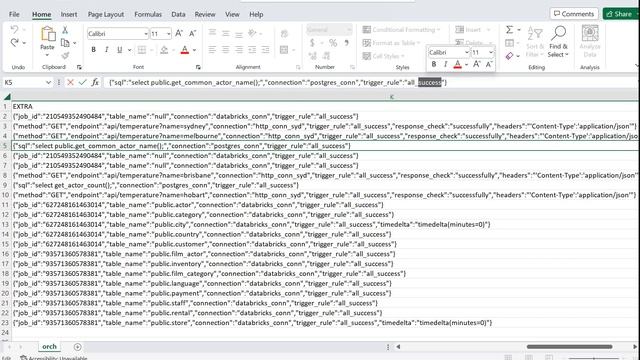
Task: Click the Undo arrow icon
Action: 14,29
